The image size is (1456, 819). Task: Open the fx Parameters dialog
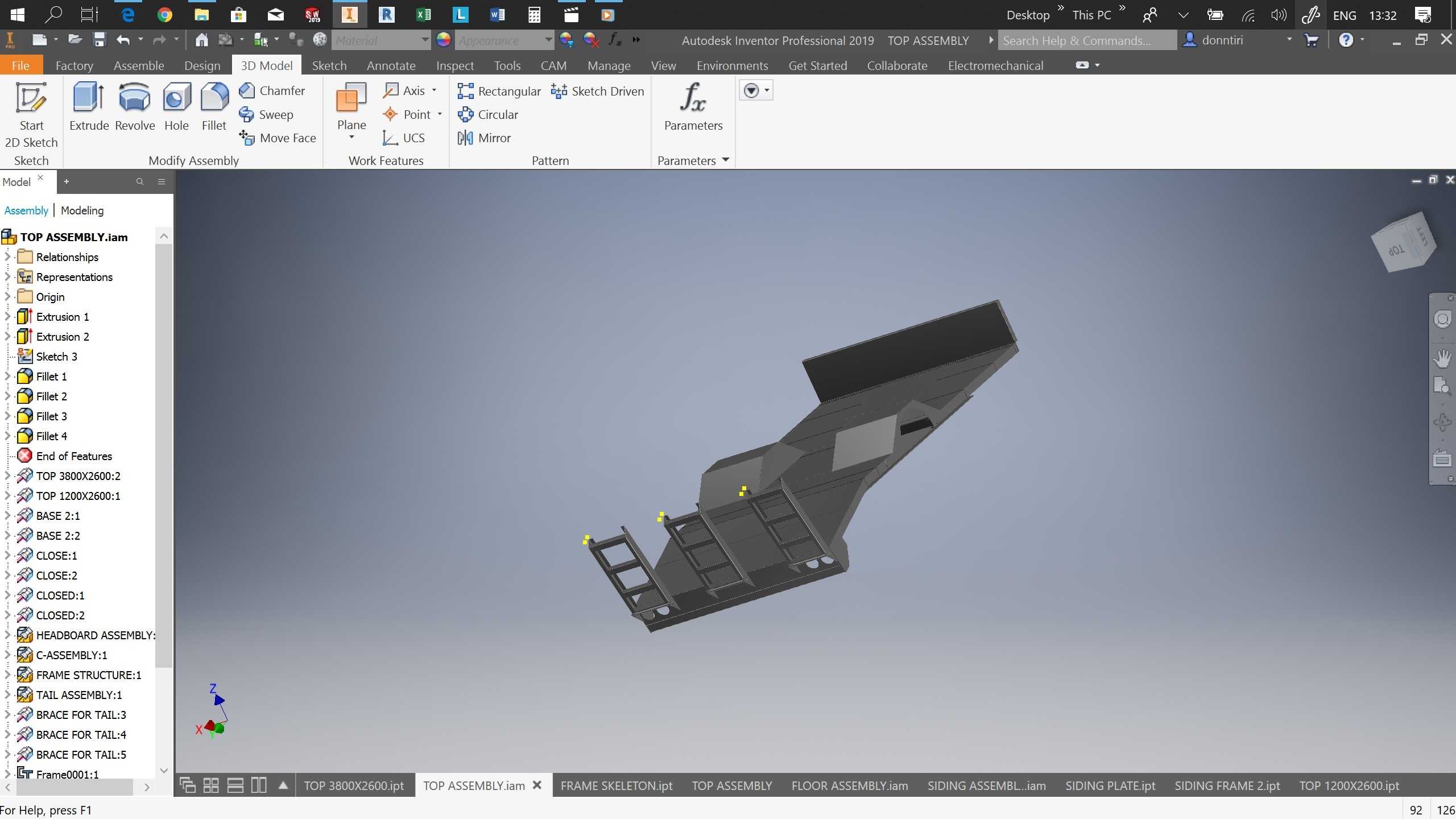693,107
